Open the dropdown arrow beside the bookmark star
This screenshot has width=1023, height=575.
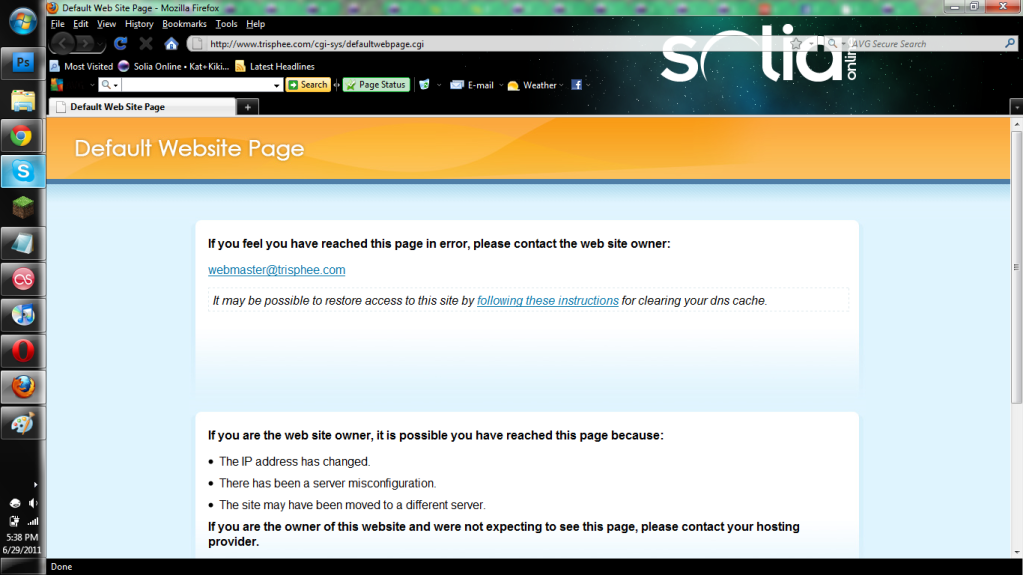pyautogui.click(x=811, y=44)
